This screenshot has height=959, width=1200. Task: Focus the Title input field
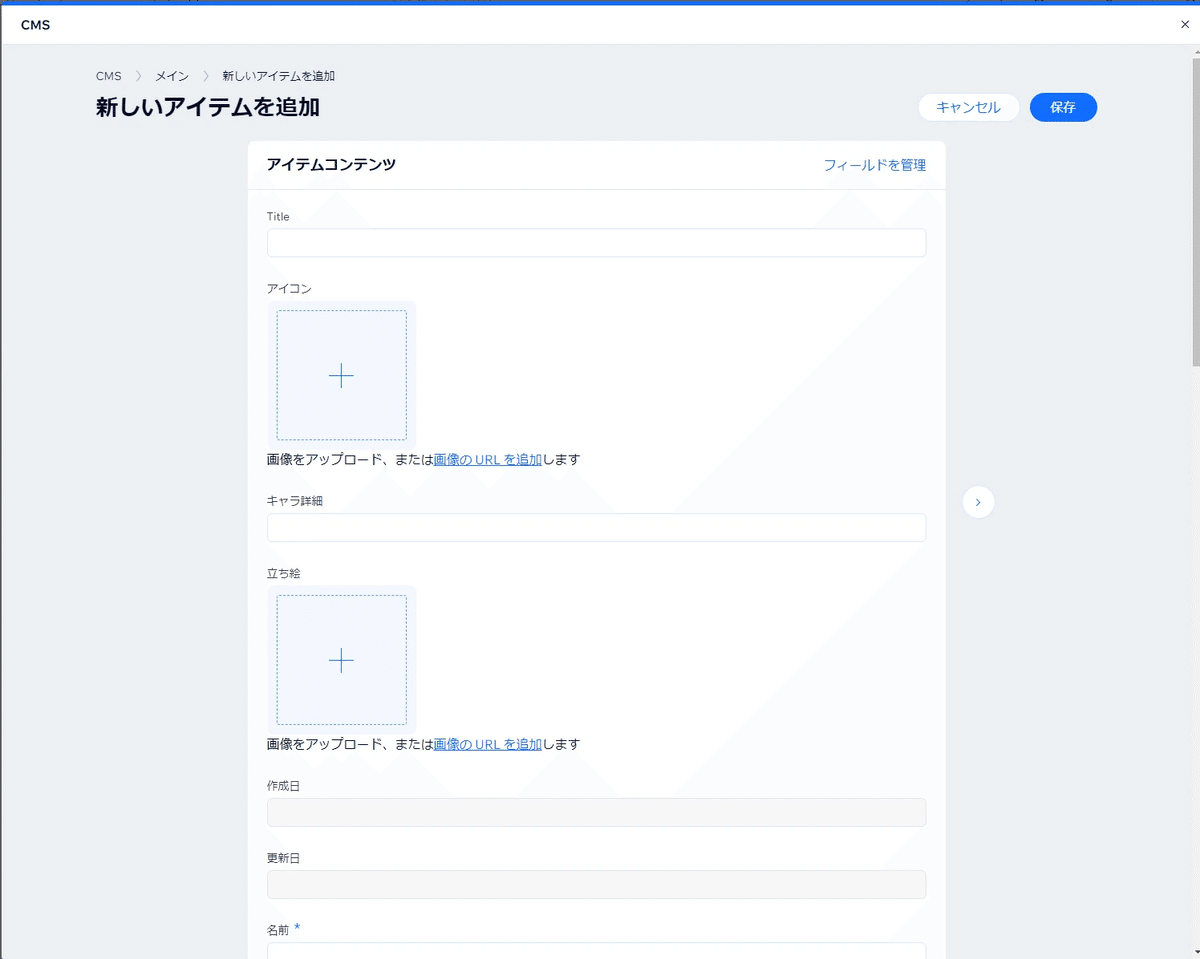(596, 243)
